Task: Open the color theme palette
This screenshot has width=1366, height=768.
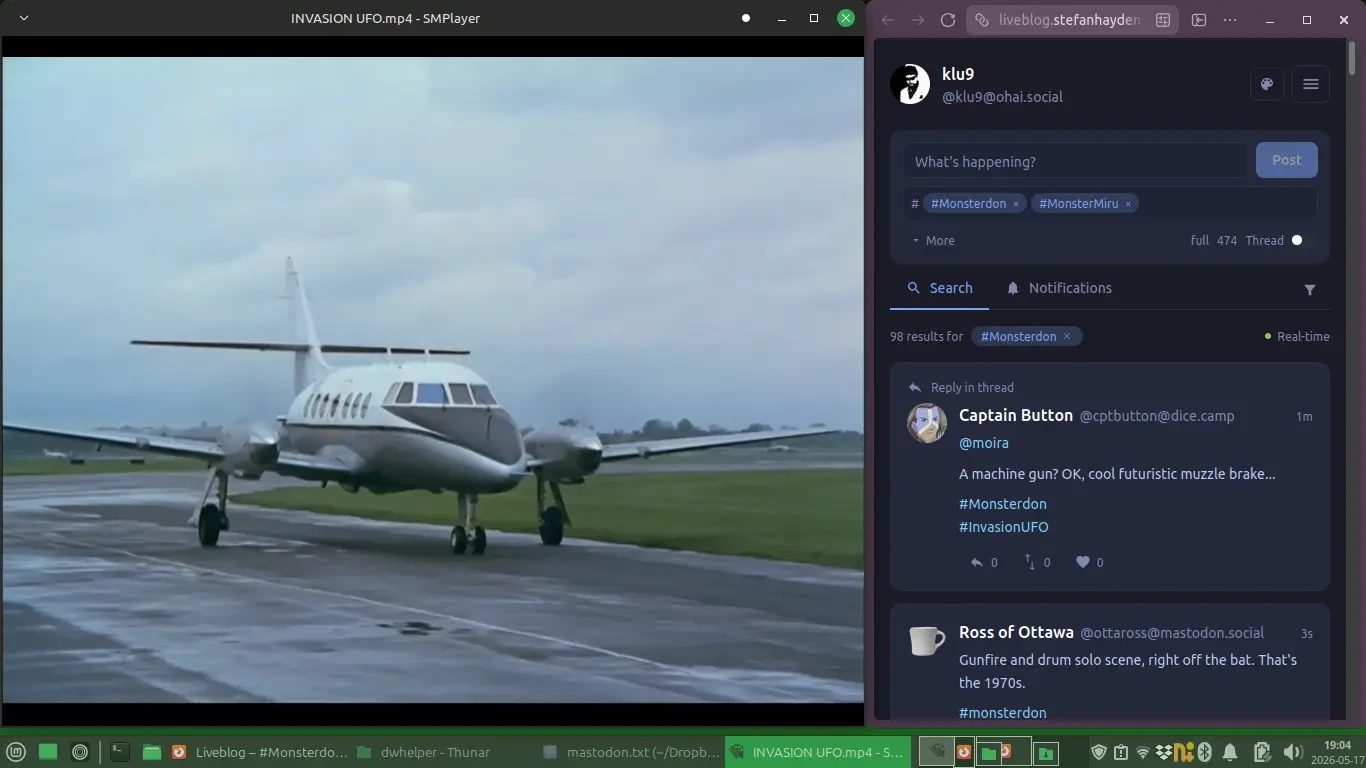Action: (x=1267, y=84)
